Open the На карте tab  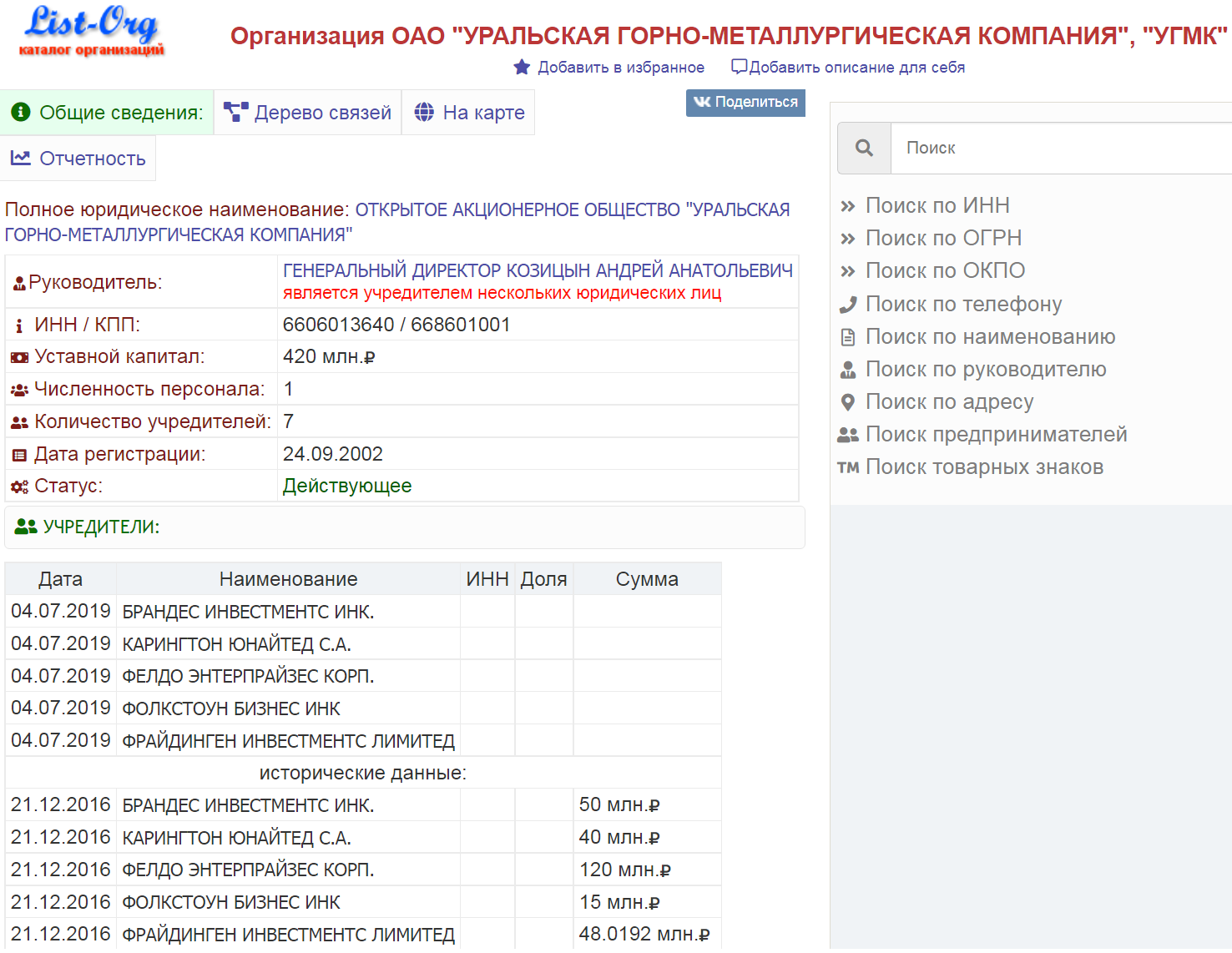click(x=468, y=112)
